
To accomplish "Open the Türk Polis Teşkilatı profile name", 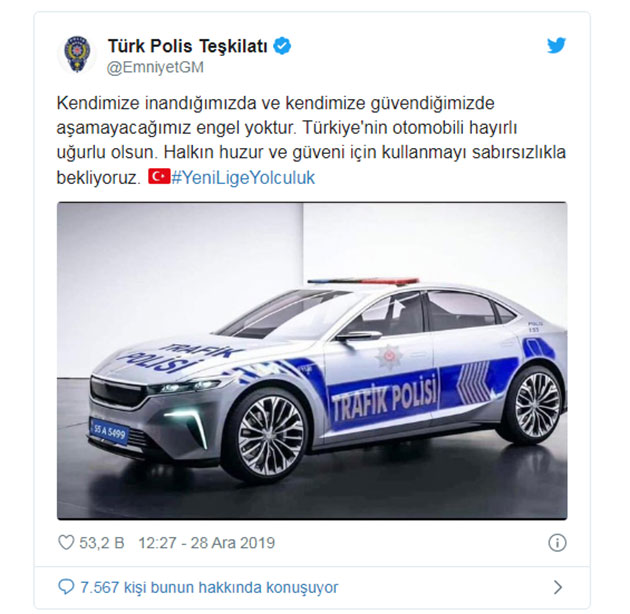I will point(188,46).
